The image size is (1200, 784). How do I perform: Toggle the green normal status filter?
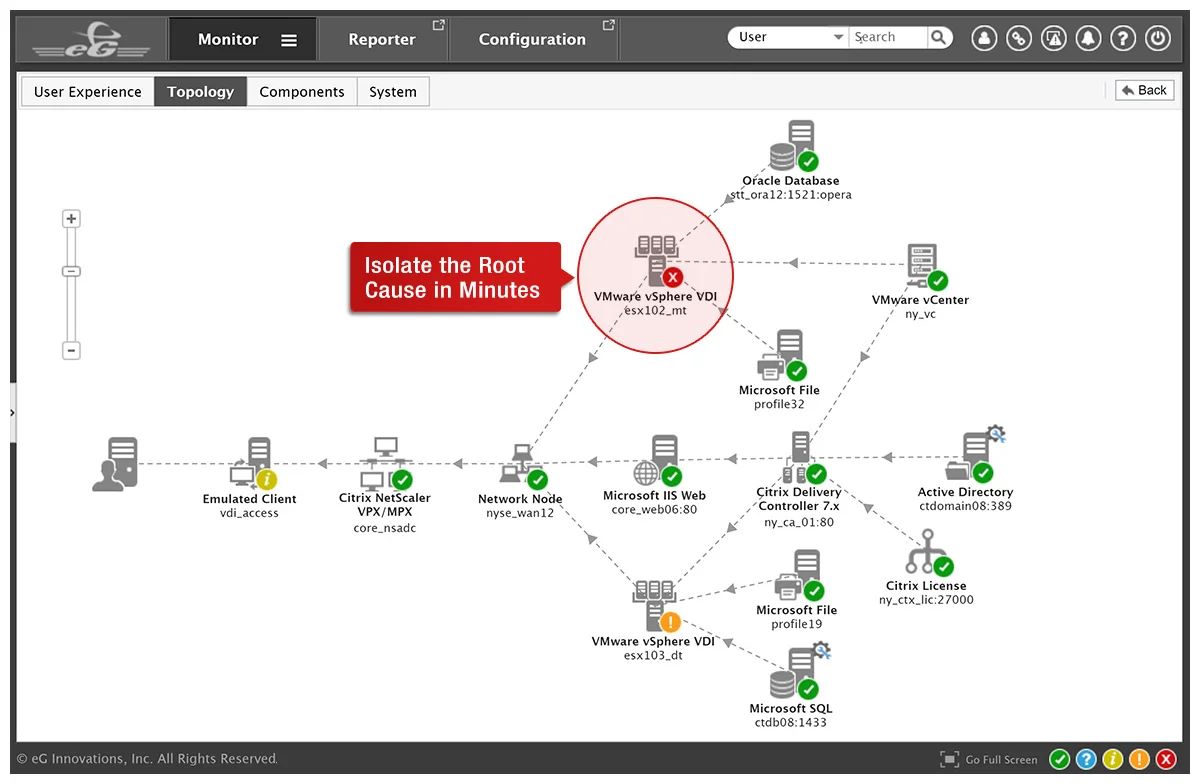click(1059, 760)
